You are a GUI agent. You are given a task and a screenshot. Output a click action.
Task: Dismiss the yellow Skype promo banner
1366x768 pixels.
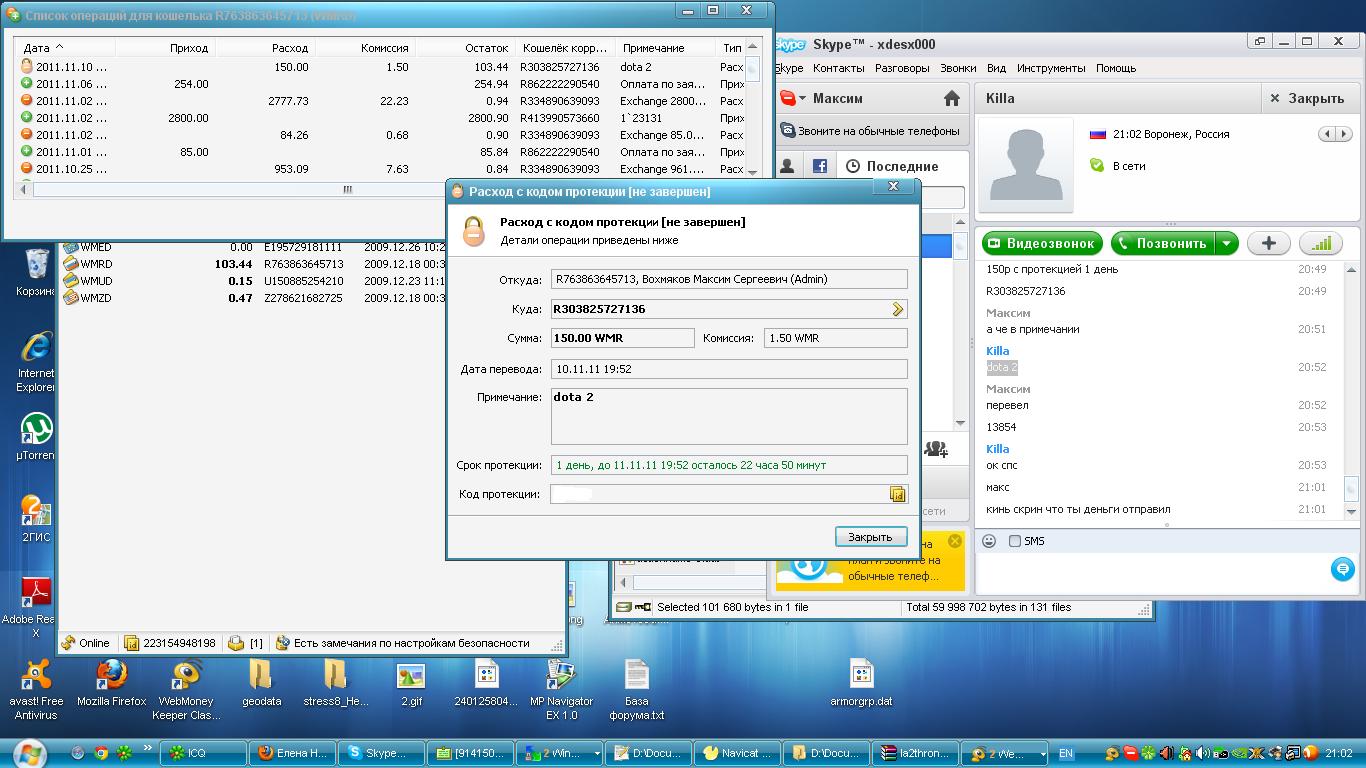[955, 541]
